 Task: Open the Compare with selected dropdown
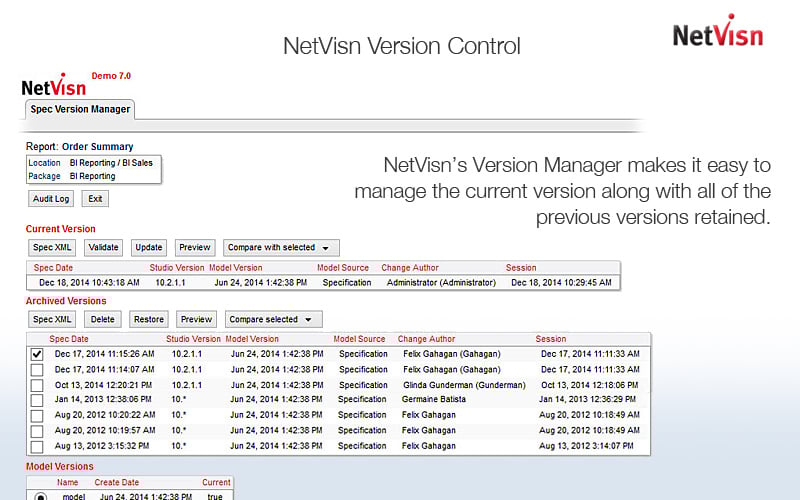click(281, 247)
